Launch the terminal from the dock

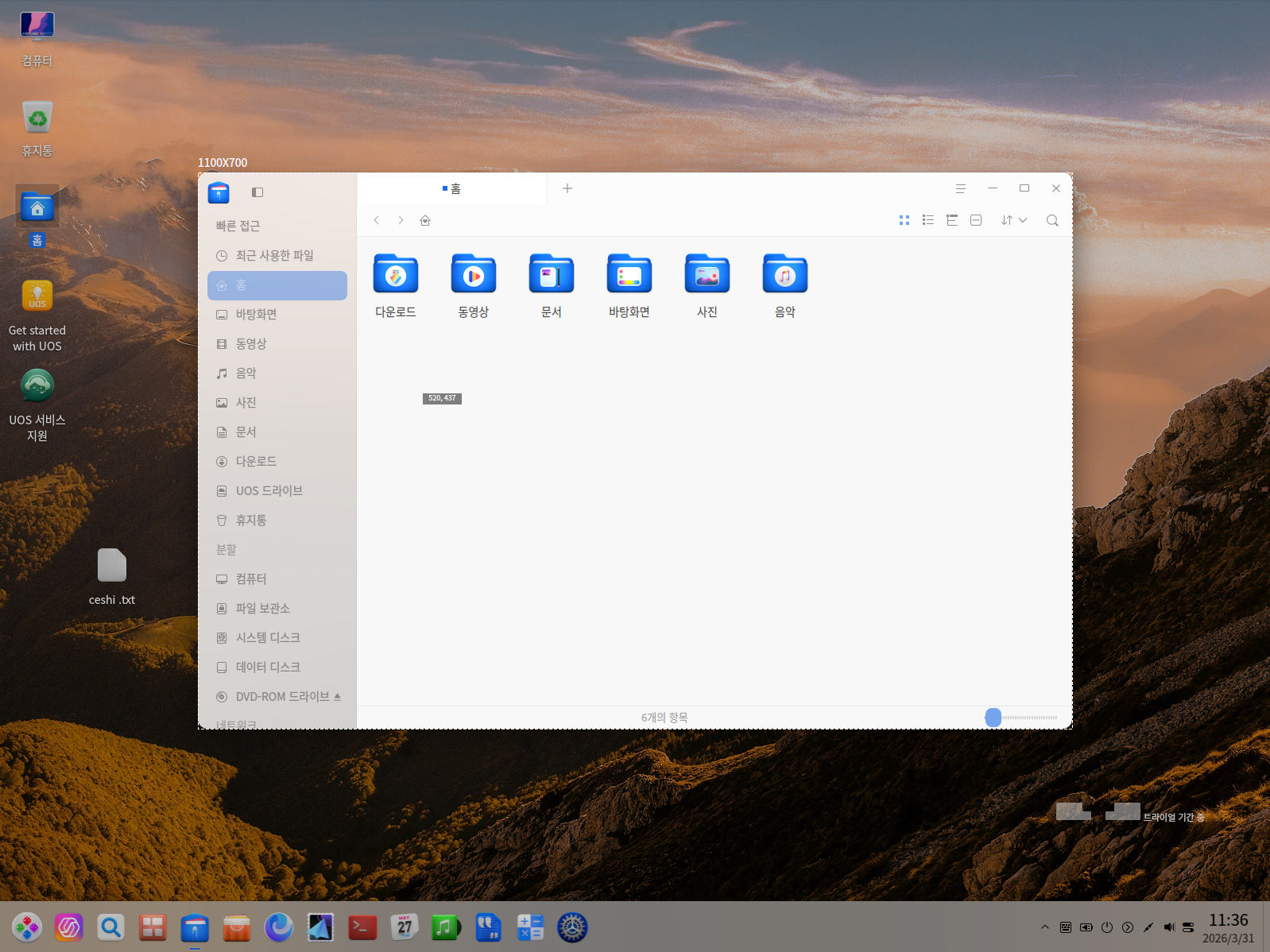[362, 927]
